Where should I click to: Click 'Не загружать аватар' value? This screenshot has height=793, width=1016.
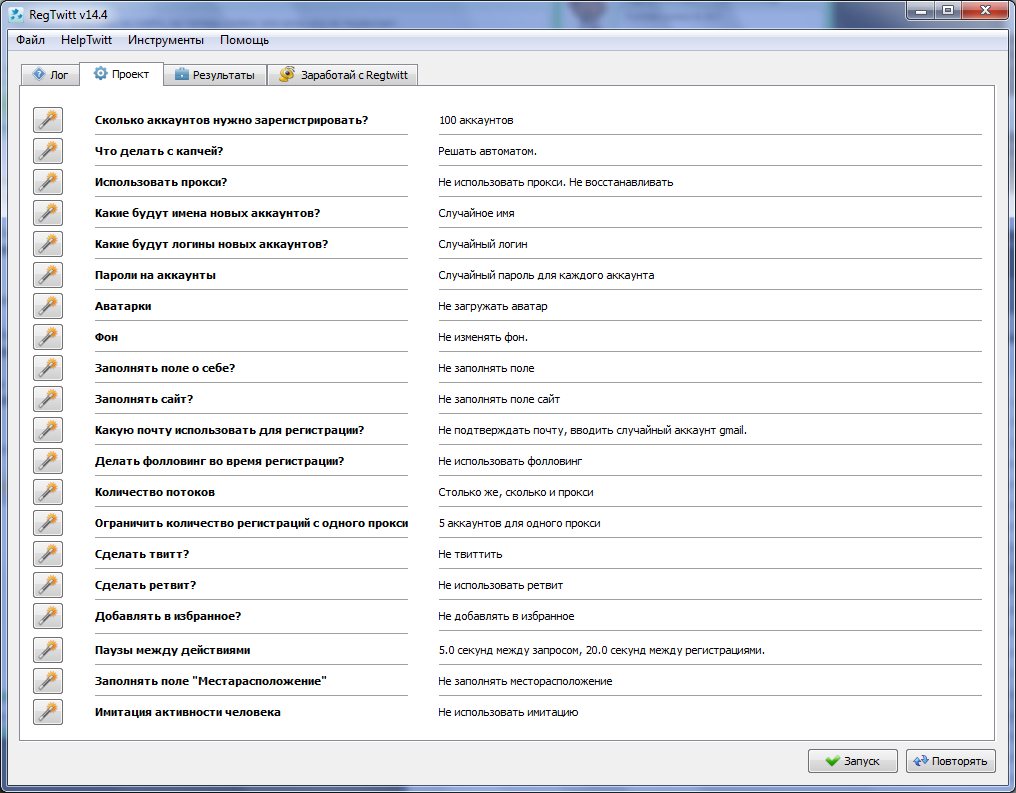[492, 306]
